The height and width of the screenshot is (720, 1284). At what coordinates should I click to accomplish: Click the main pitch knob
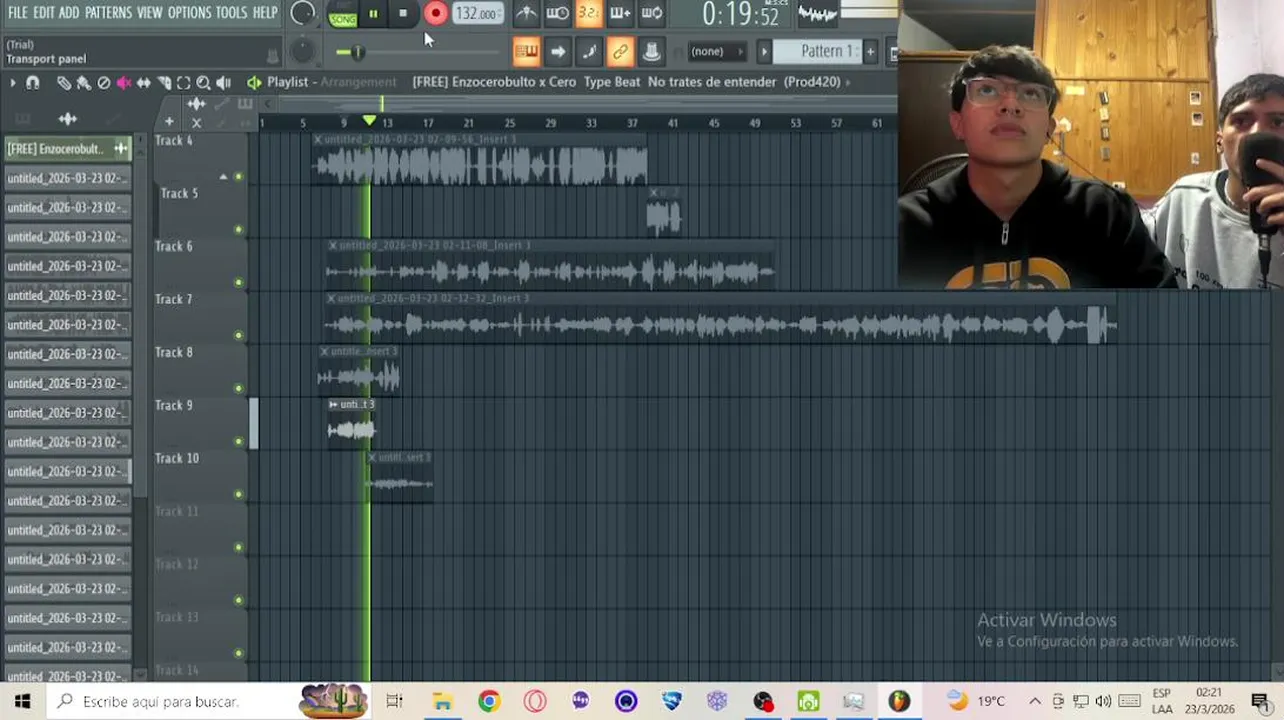301,51
